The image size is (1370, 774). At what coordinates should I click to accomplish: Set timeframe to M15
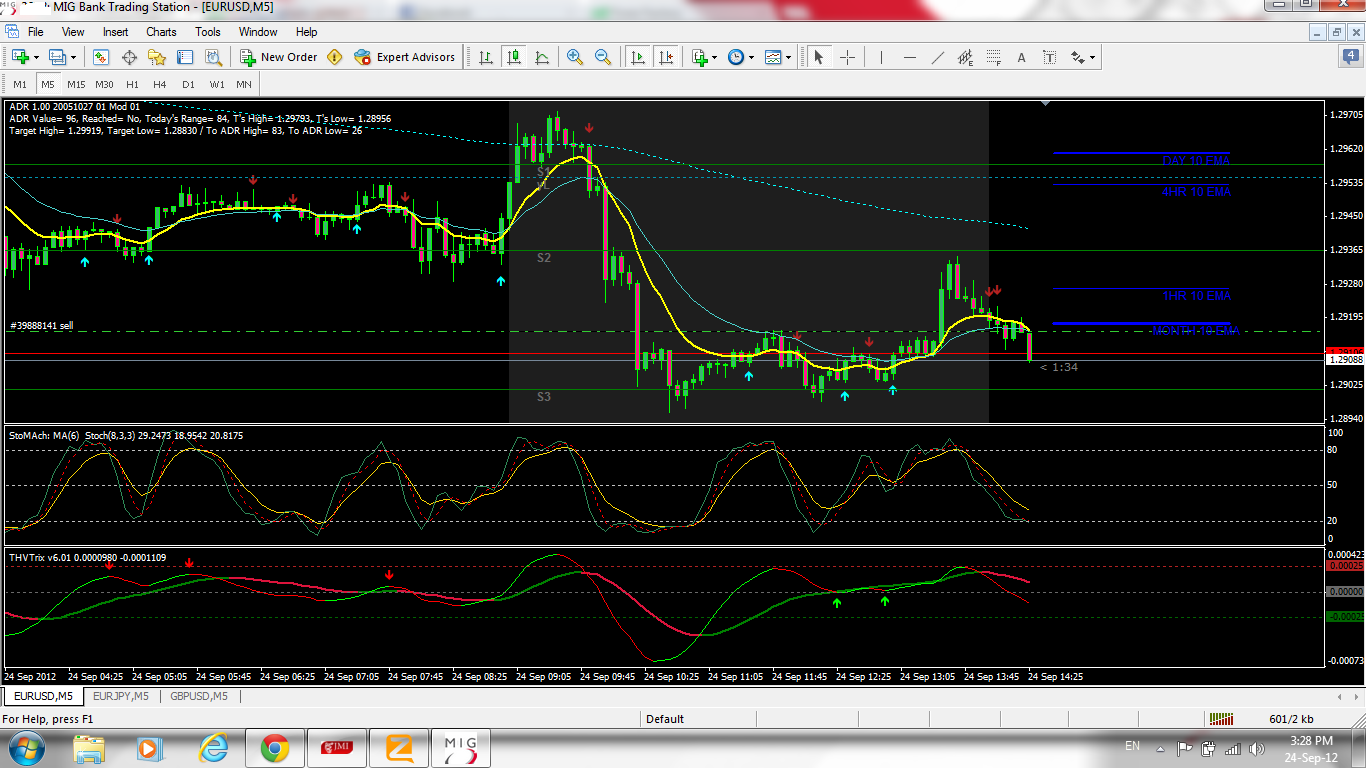tap(76, 84)
